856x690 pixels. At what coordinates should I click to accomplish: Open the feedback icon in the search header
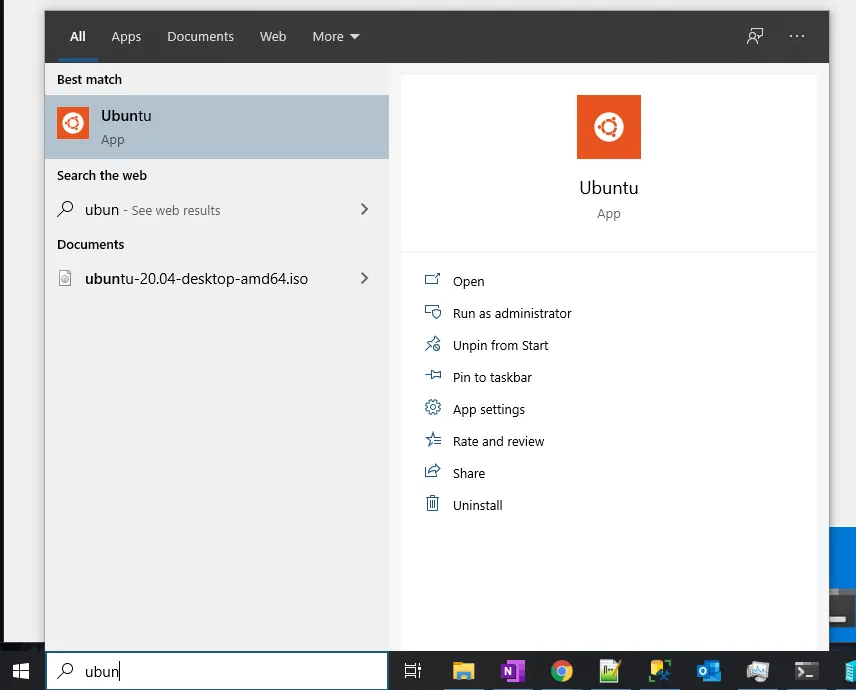755,36
